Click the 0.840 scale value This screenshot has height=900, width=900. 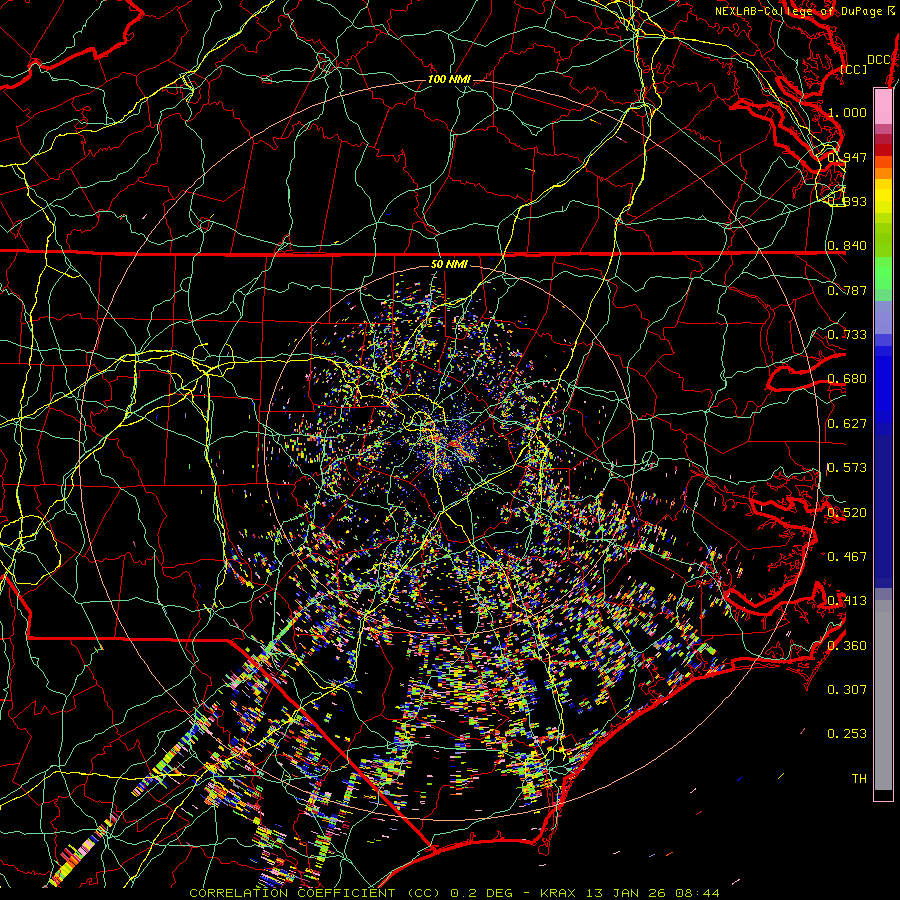tap(847, 246)
